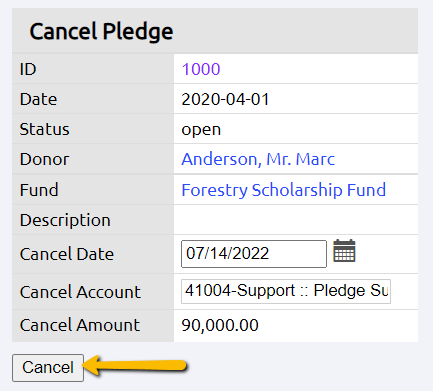Click the Cancel Account label

80,292
